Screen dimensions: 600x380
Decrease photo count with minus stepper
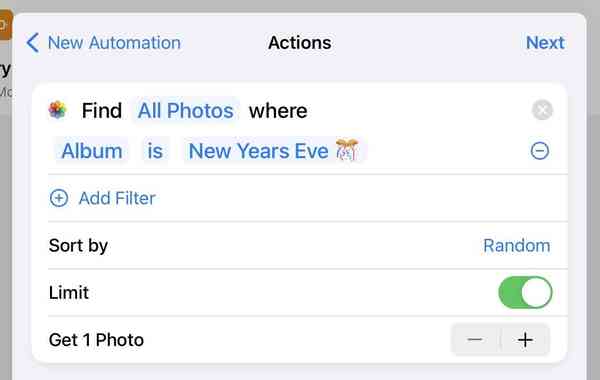click(x=475, y=340)
